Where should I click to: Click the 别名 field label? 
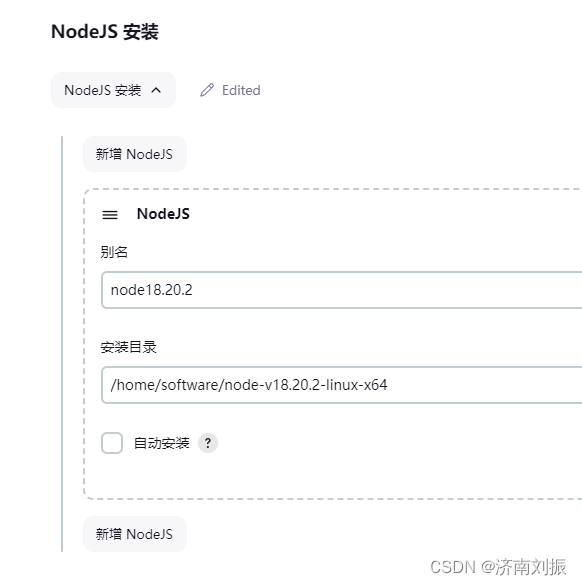tap(114, 252)
